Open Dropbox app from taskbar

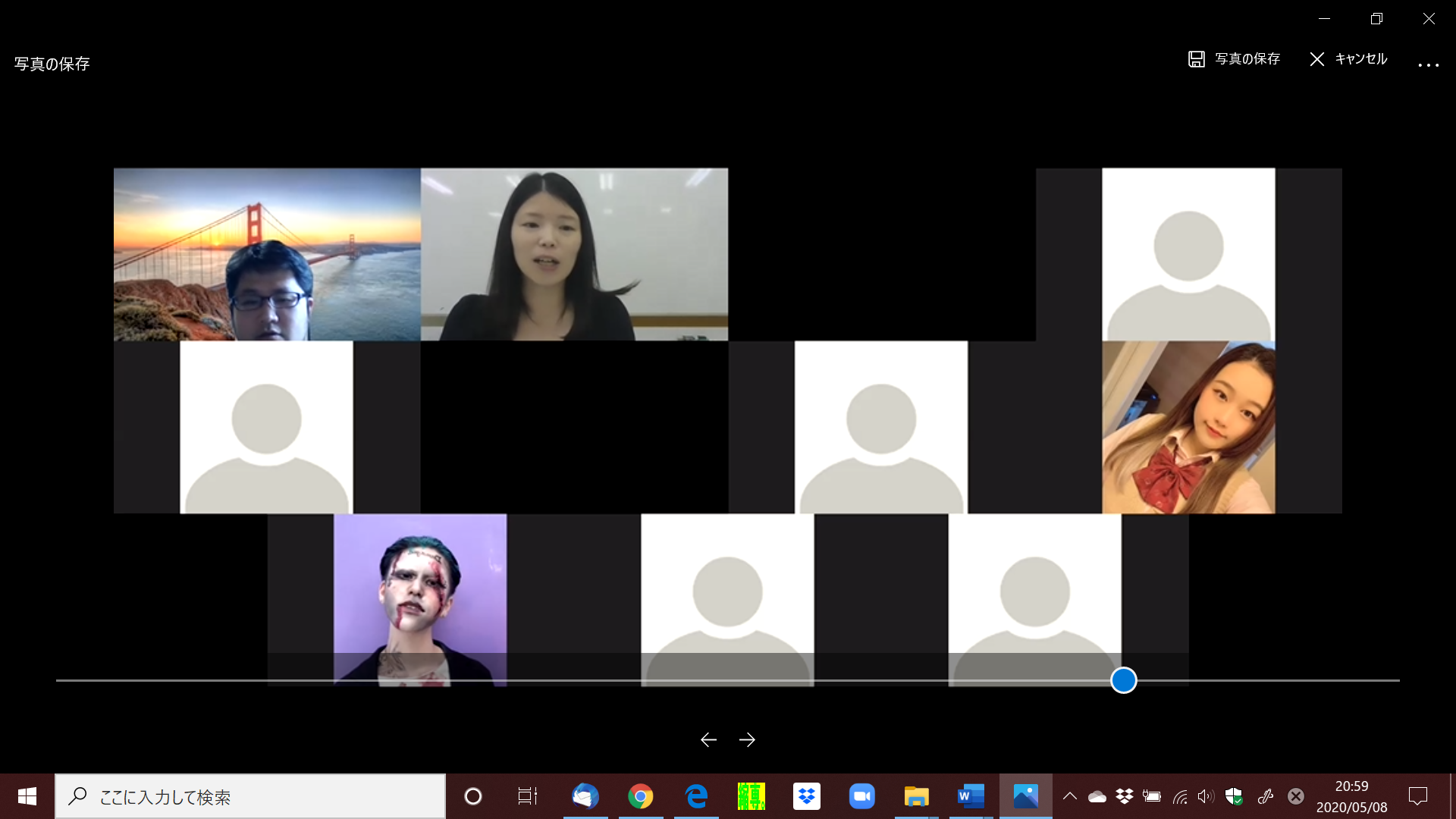[807, 796]
